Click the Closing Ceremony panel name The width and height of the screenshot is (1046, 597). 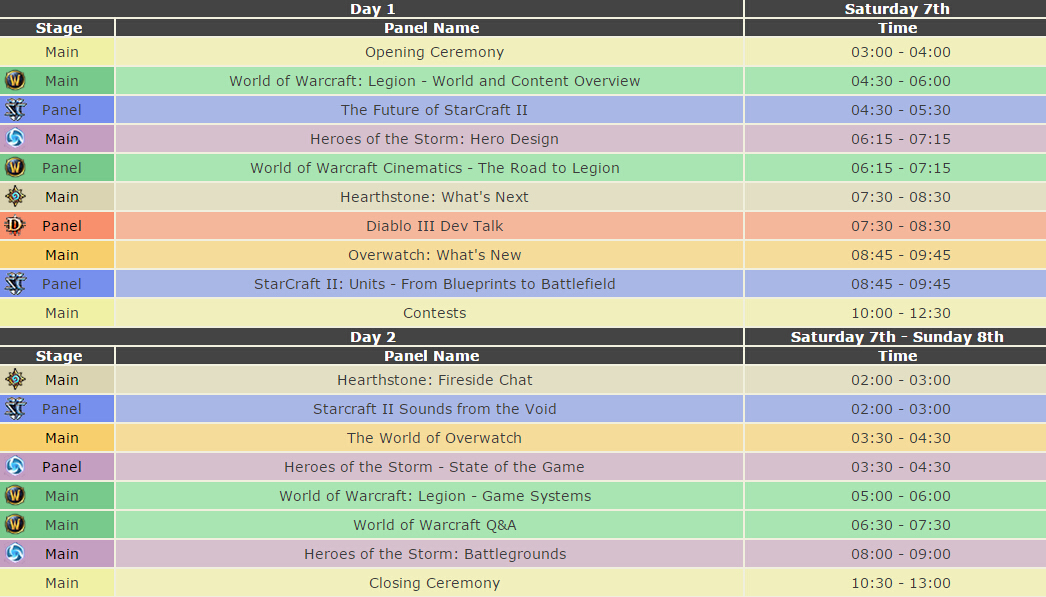(x=434, y=583)
